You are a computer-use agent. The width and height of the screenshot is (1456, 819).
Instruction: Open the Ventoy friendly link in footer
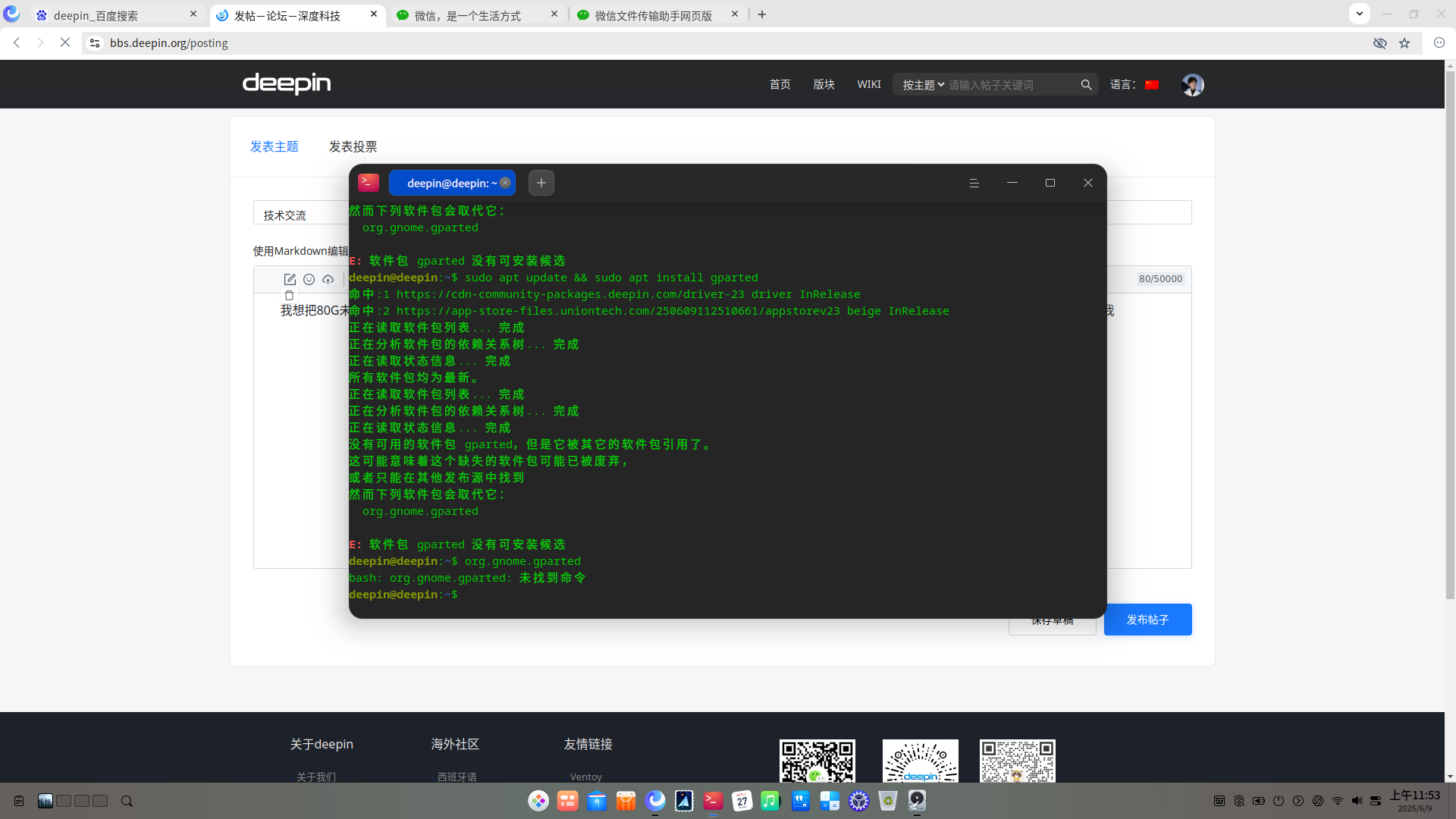585,777
